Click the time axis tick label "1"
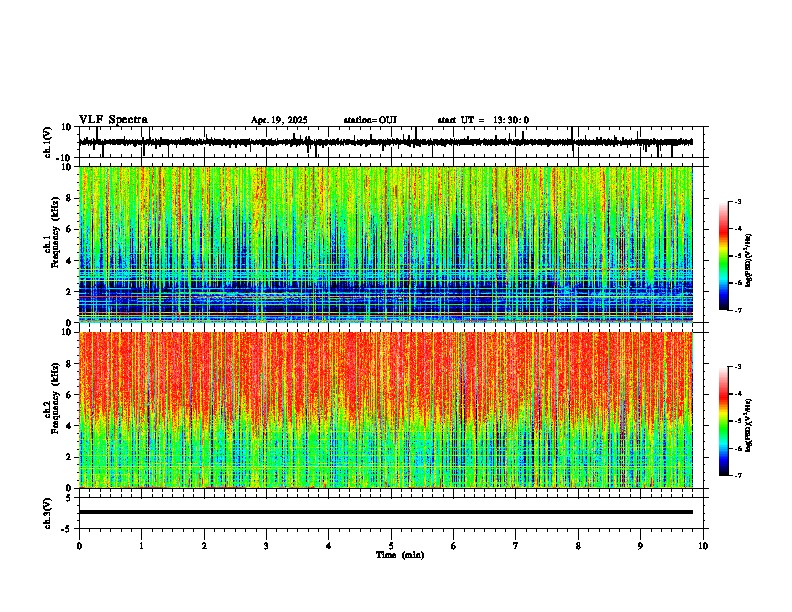792x612 pixels. coord(141,546)
